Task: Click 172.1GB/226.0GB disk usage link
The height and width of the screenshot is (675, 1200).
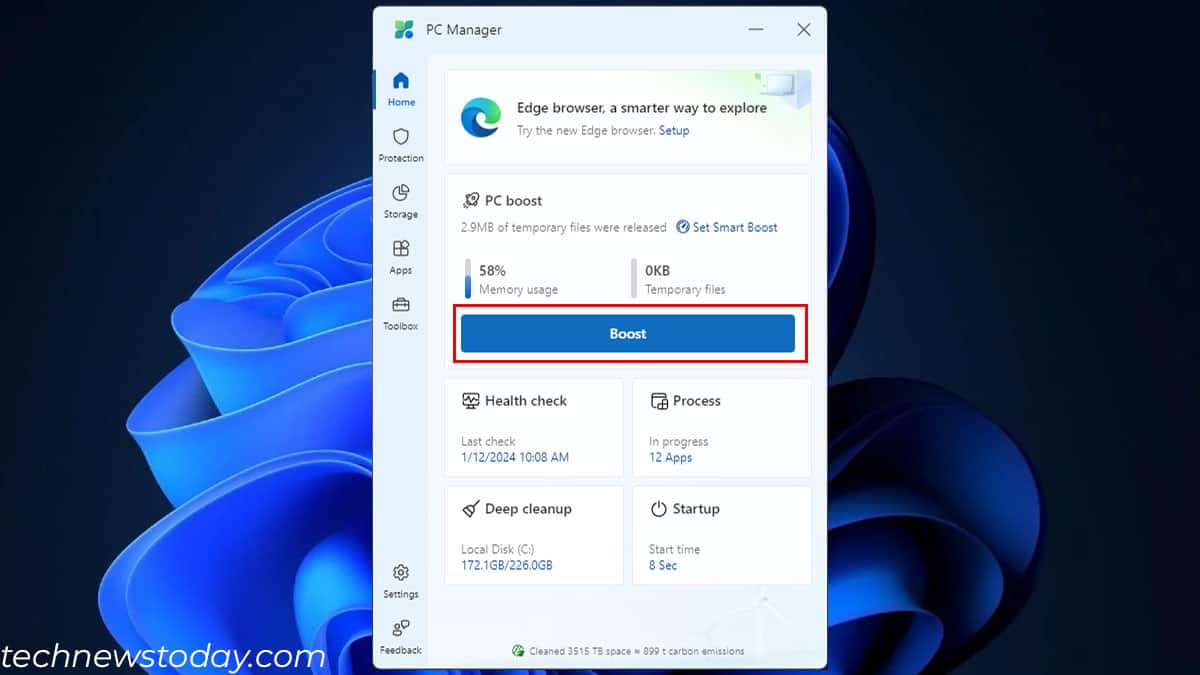Action: [507, 566]
